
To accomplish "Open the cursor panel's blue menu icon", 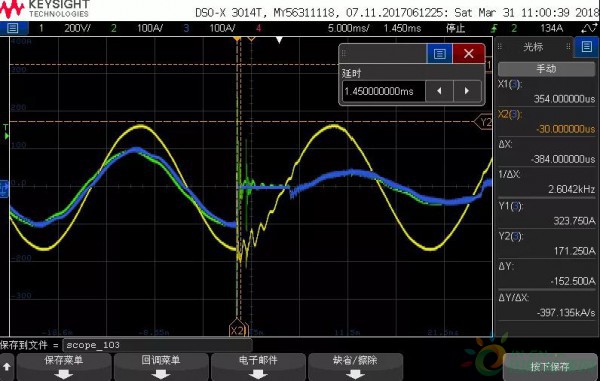I will pyautogui.click(x=587, y=47).
